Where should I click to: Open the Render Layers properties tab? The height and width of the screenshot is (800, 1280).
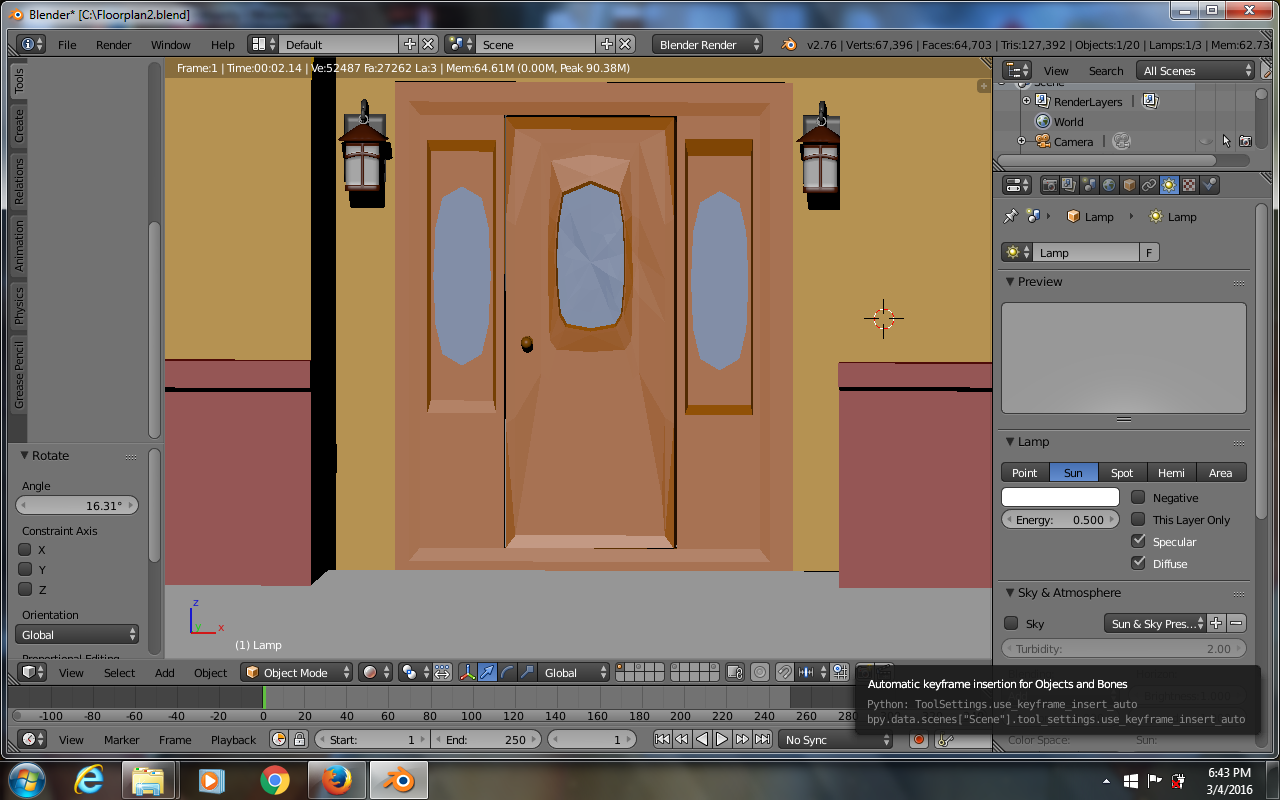pos(1069,185)
